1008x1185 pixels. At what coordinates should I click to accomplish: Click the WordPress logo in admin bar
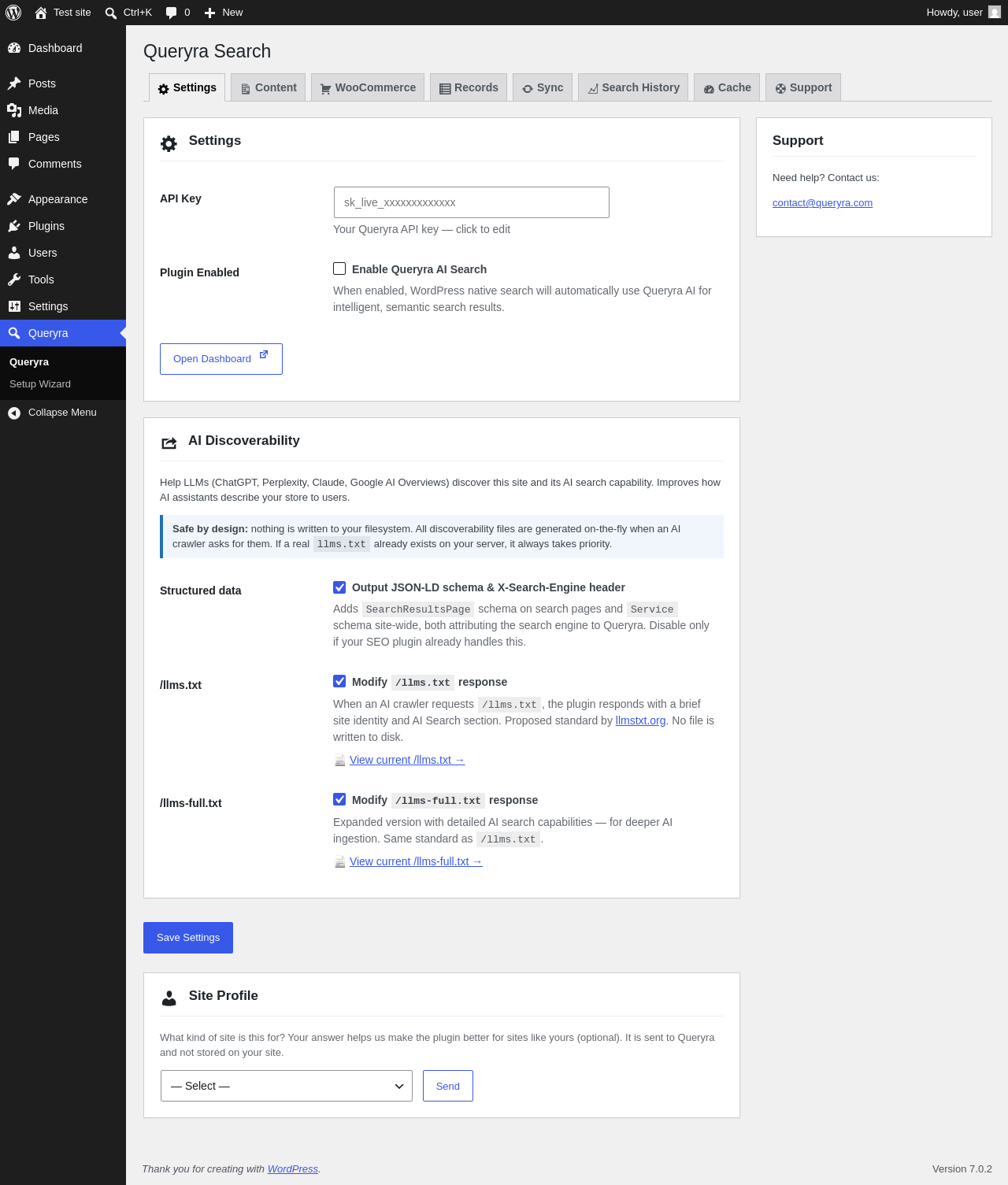(x=13, y=13)
